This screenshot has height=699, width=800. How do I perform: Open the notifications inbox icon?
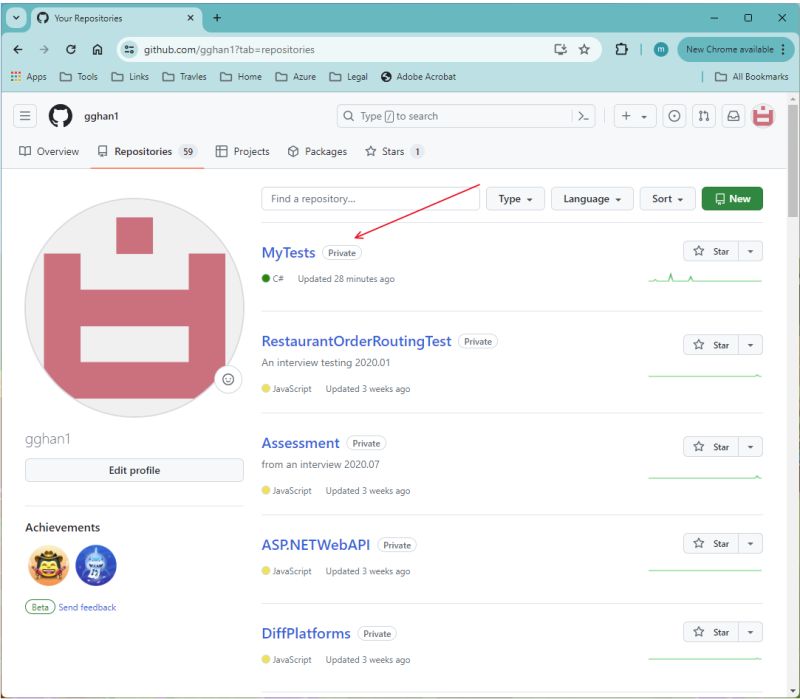point(733,115)
